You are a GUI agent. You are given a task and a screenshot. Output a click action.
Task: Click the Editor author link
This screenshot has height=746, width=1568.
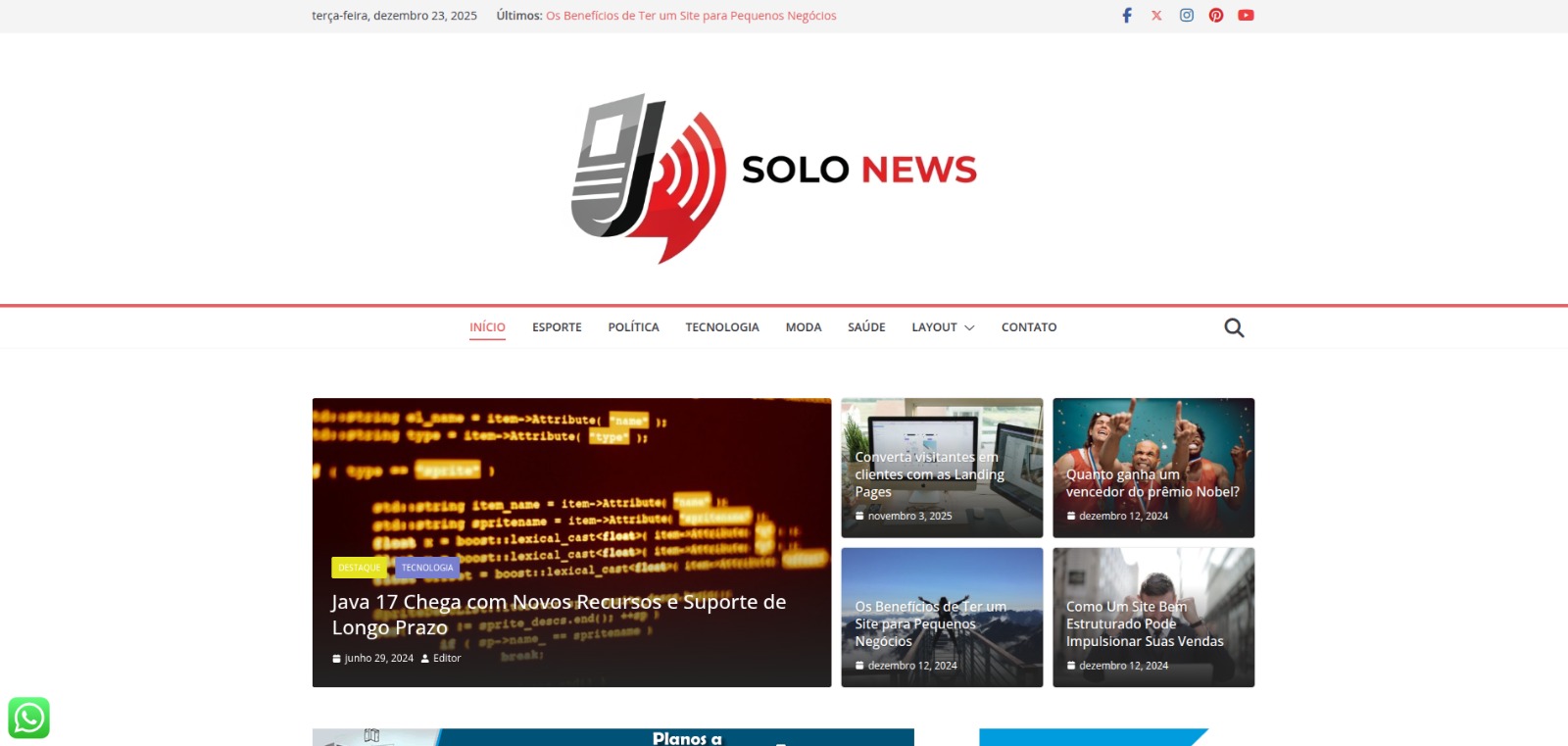pos(447,659)
